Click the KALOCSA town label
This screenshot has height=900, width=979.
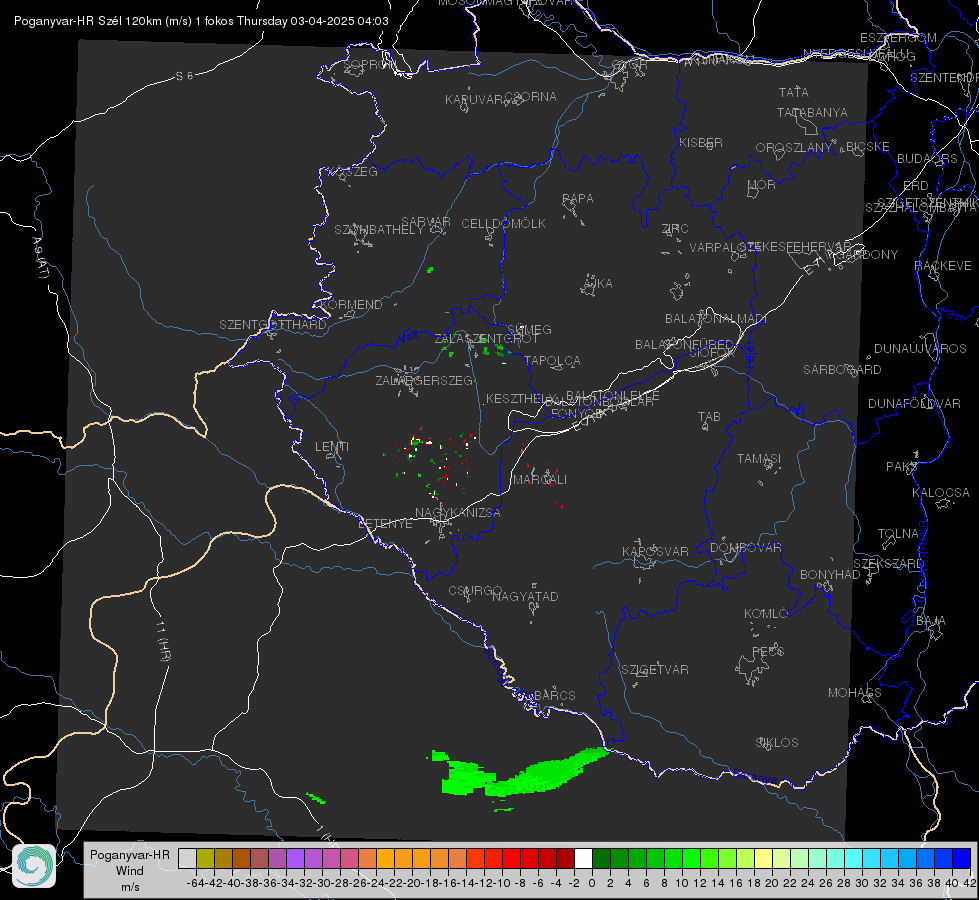[x=940, y=492]
